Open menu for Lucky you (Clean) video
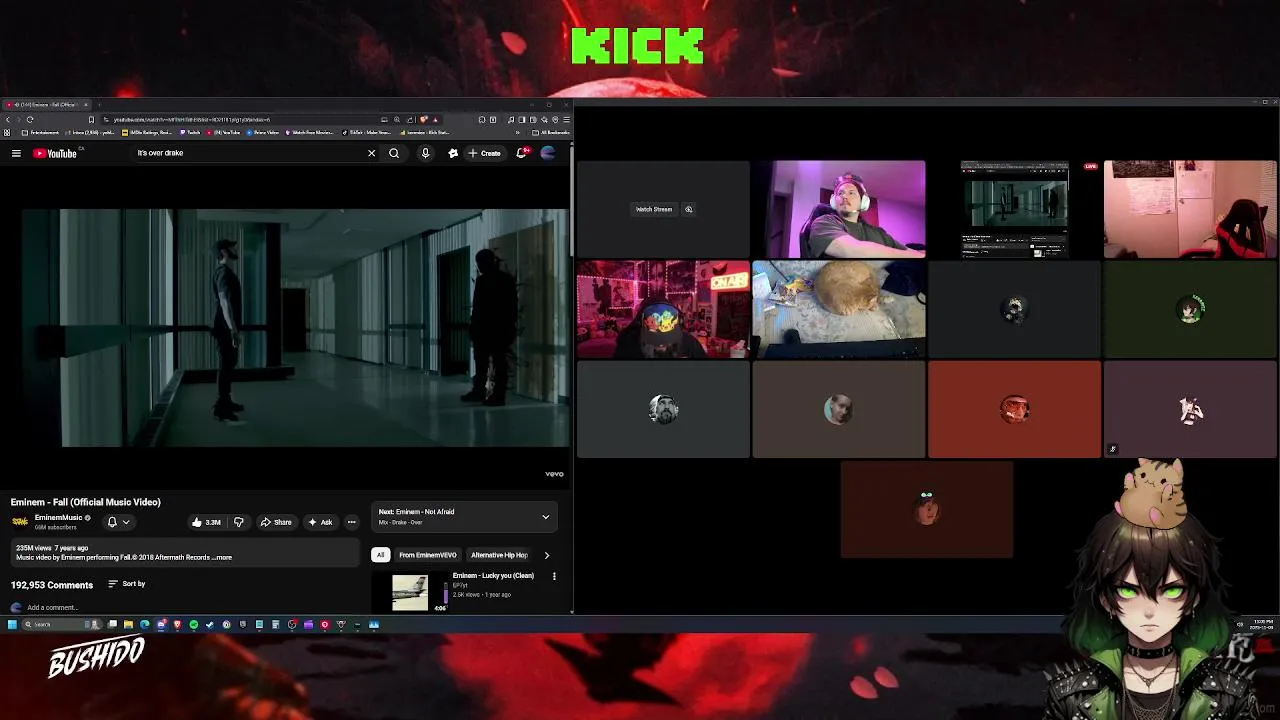This screenshot has width=1280, height=720. click(x=554, y=576)
